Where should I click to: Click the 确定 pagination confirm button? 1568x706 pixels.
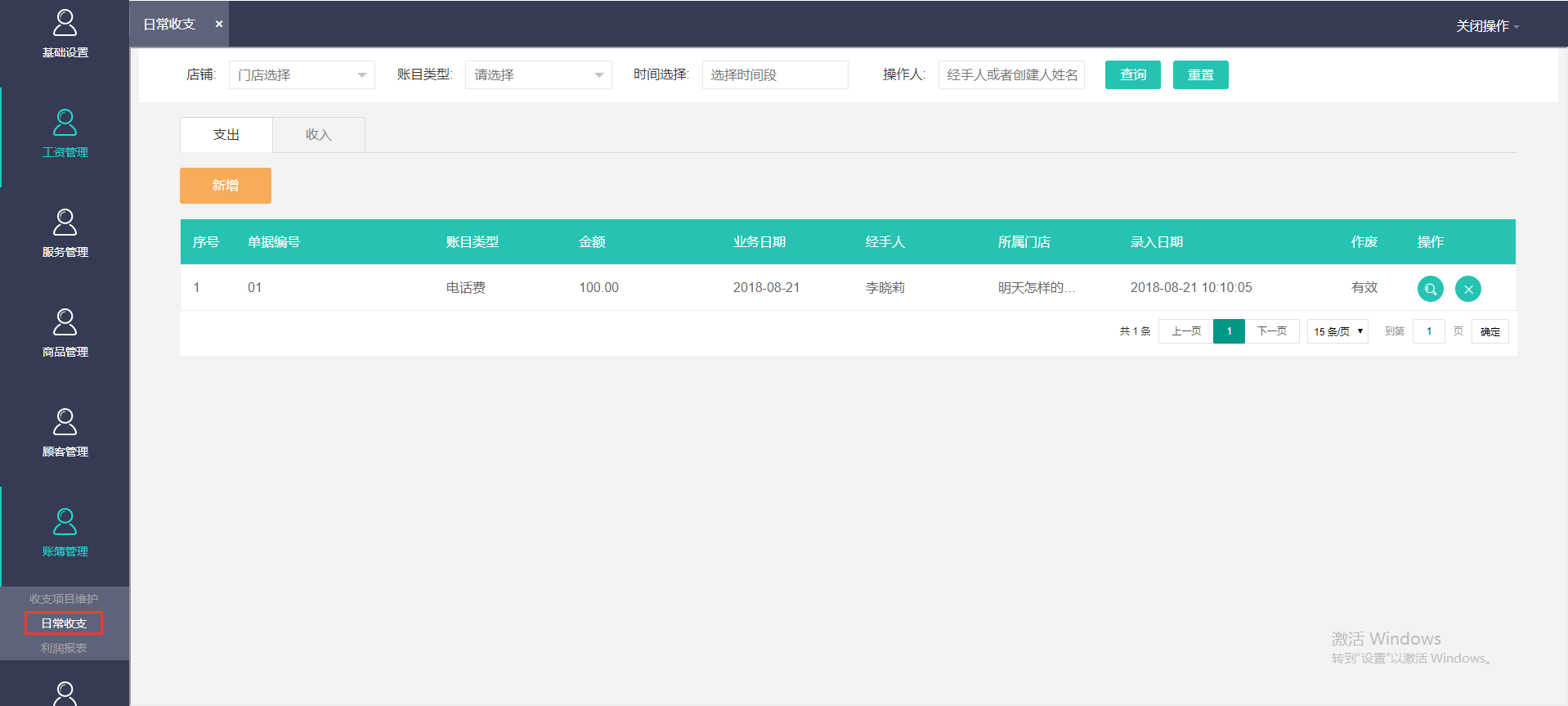tap(1490, 331)
